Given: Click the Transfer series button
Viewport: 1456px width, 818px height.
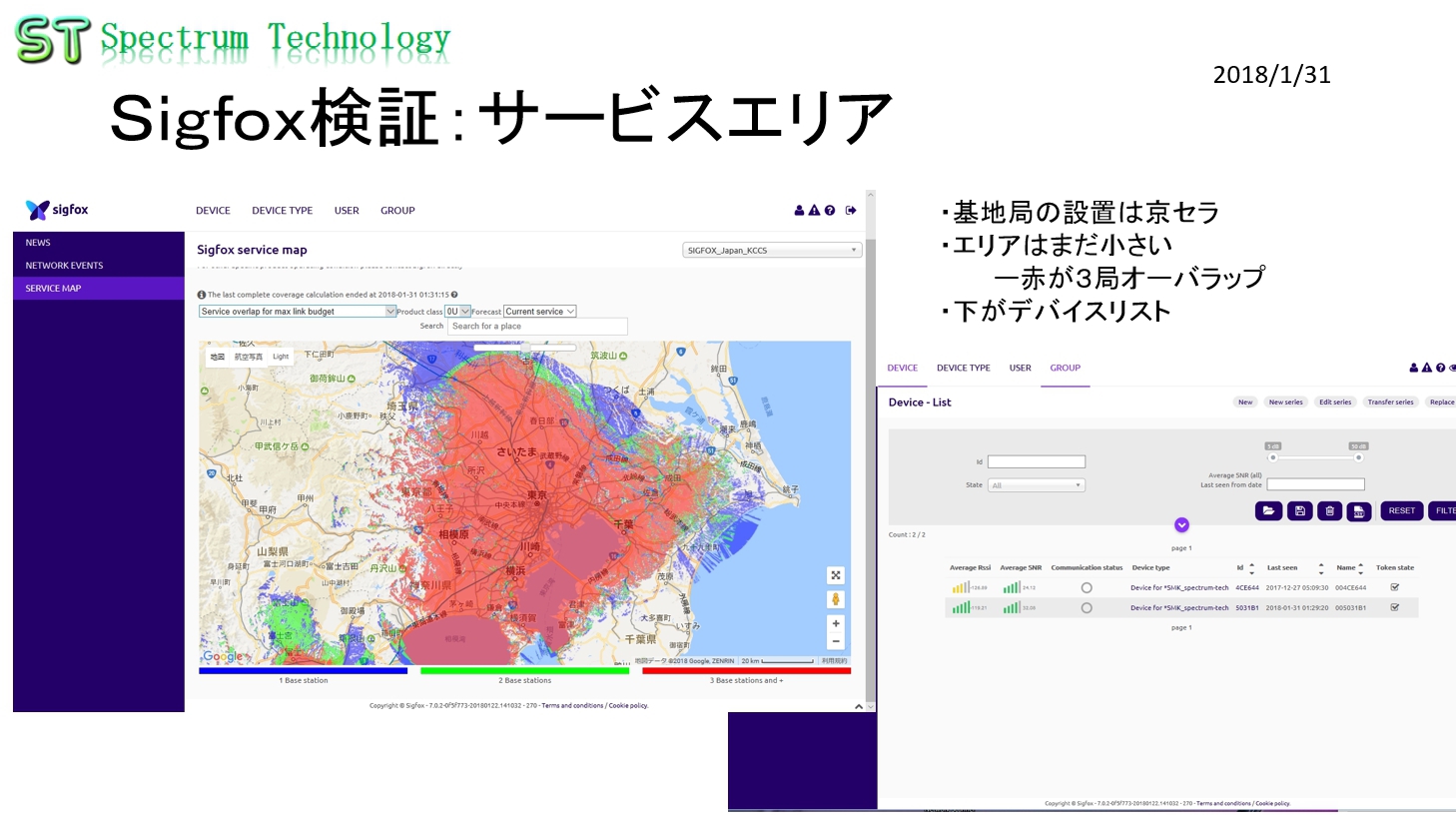Looking at the screenshot, I should coord(1391,403).
